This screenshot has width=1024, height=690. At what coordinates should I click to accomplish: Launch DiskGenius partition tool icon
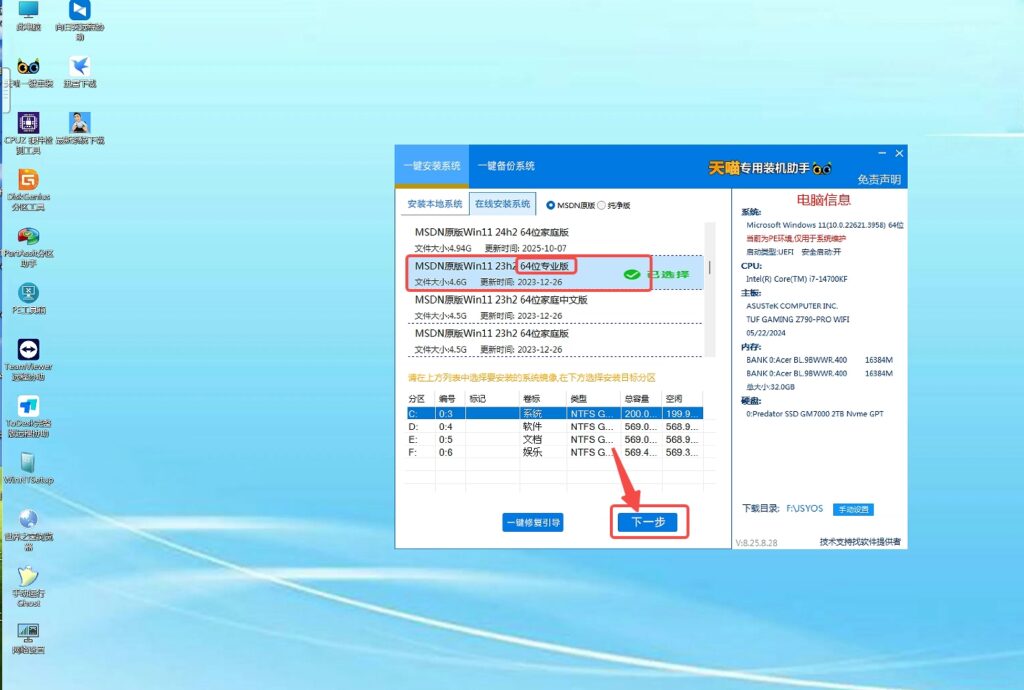(28, 180)
